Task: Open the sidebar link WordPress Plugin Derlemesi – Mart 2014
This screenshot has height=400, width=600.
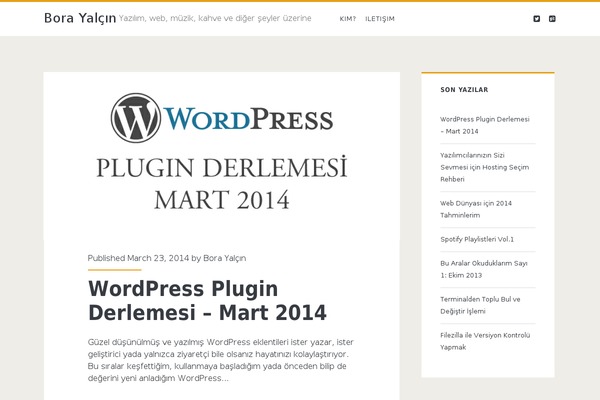Action: [x=484, y=125]
